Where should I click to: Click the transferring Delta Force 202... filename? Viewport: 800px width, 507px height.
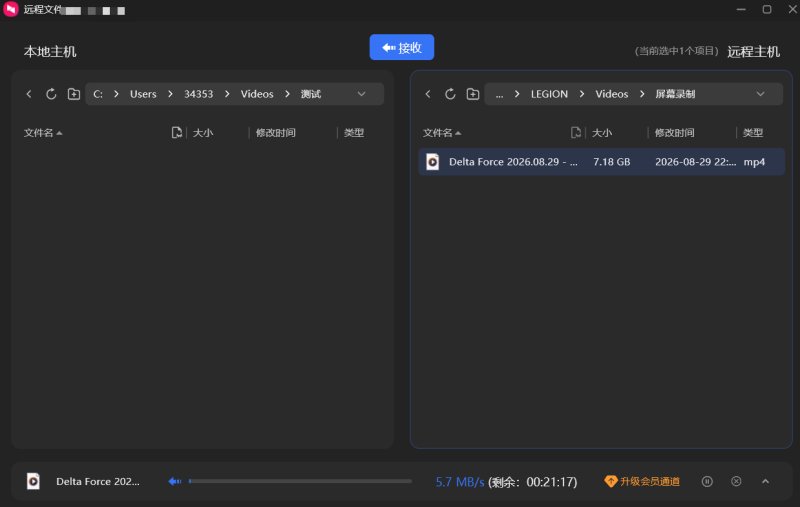(98, 481)
